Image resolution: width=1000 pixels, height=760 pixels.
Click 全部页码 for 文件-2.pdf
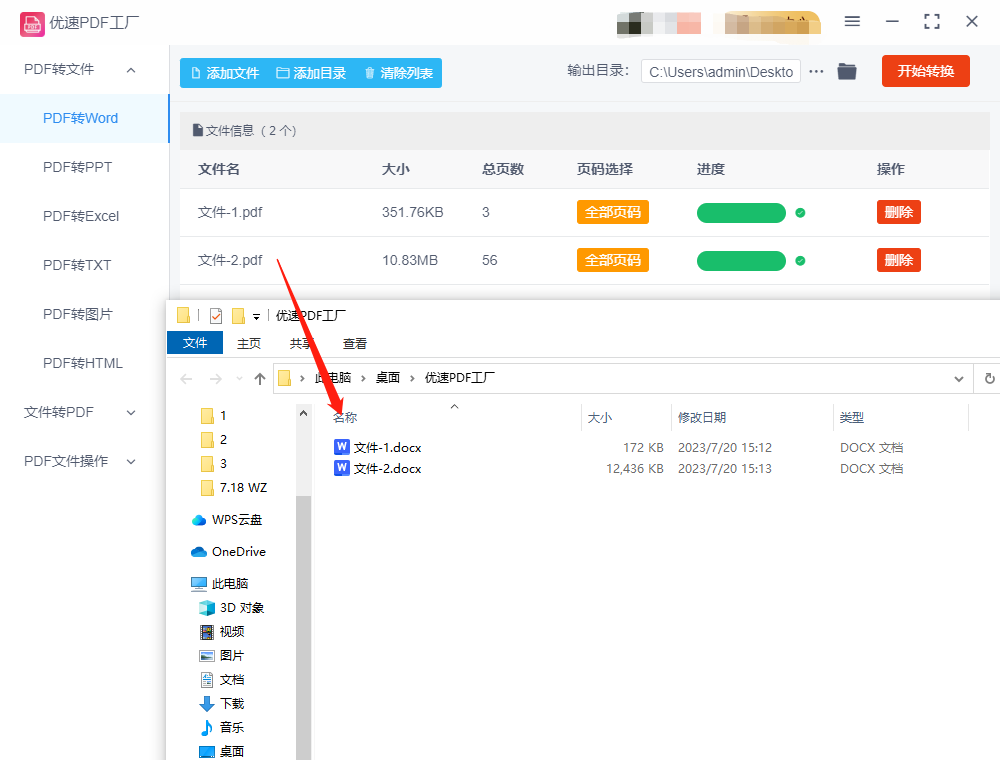[x=613, y=260]
